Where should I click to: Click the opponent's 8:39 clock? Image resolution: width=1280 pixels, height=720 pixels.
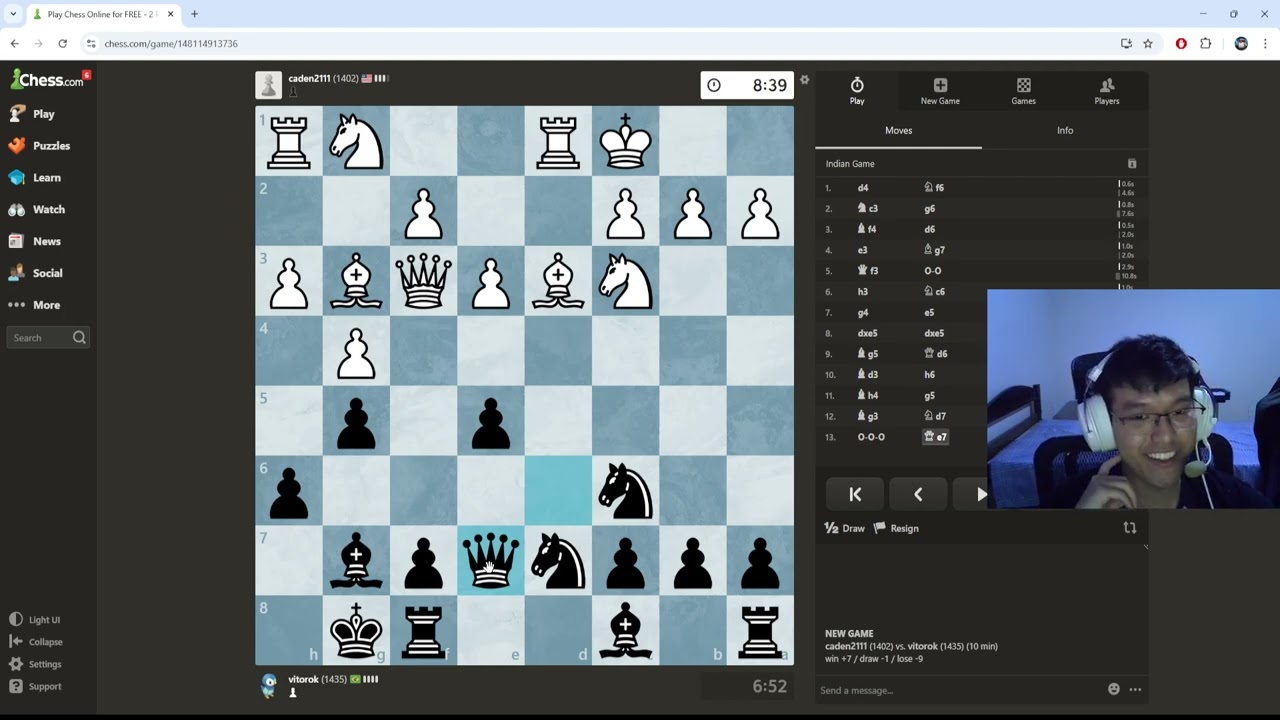(747, 85)
